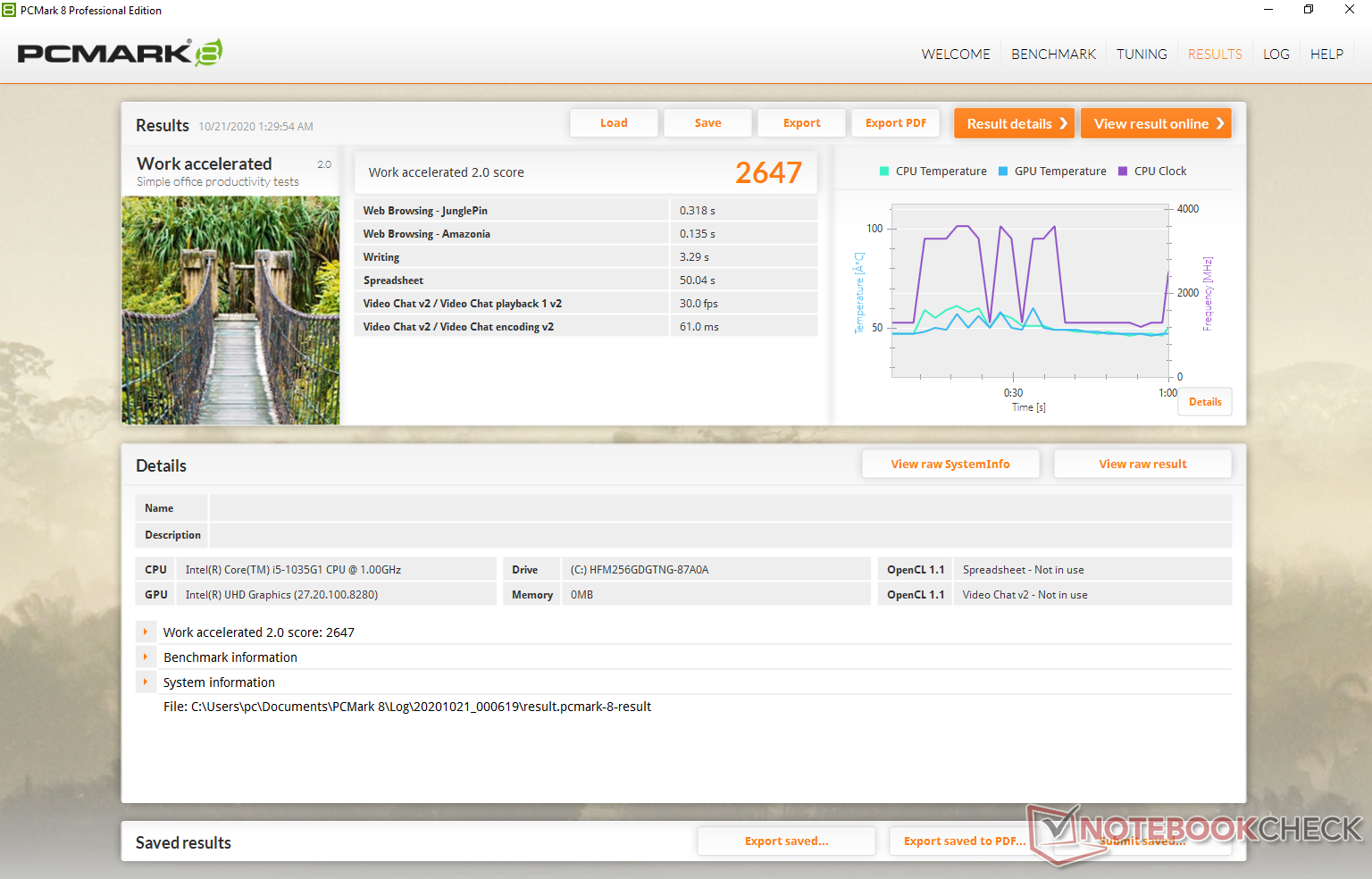The height and width of the screenshot is (879, 1372).
Task: Click Video Chat v2 - Not in use value
Action: [1025, 595]
